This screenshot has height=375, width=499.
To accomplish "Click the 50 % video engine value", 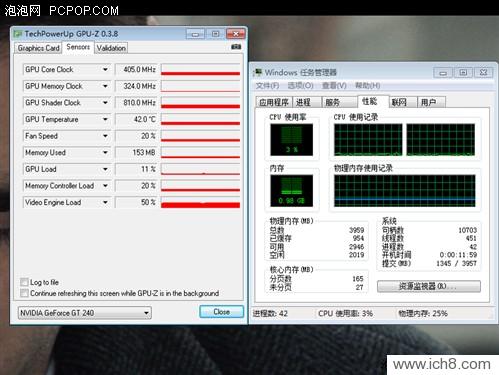I will coord(136,202).
